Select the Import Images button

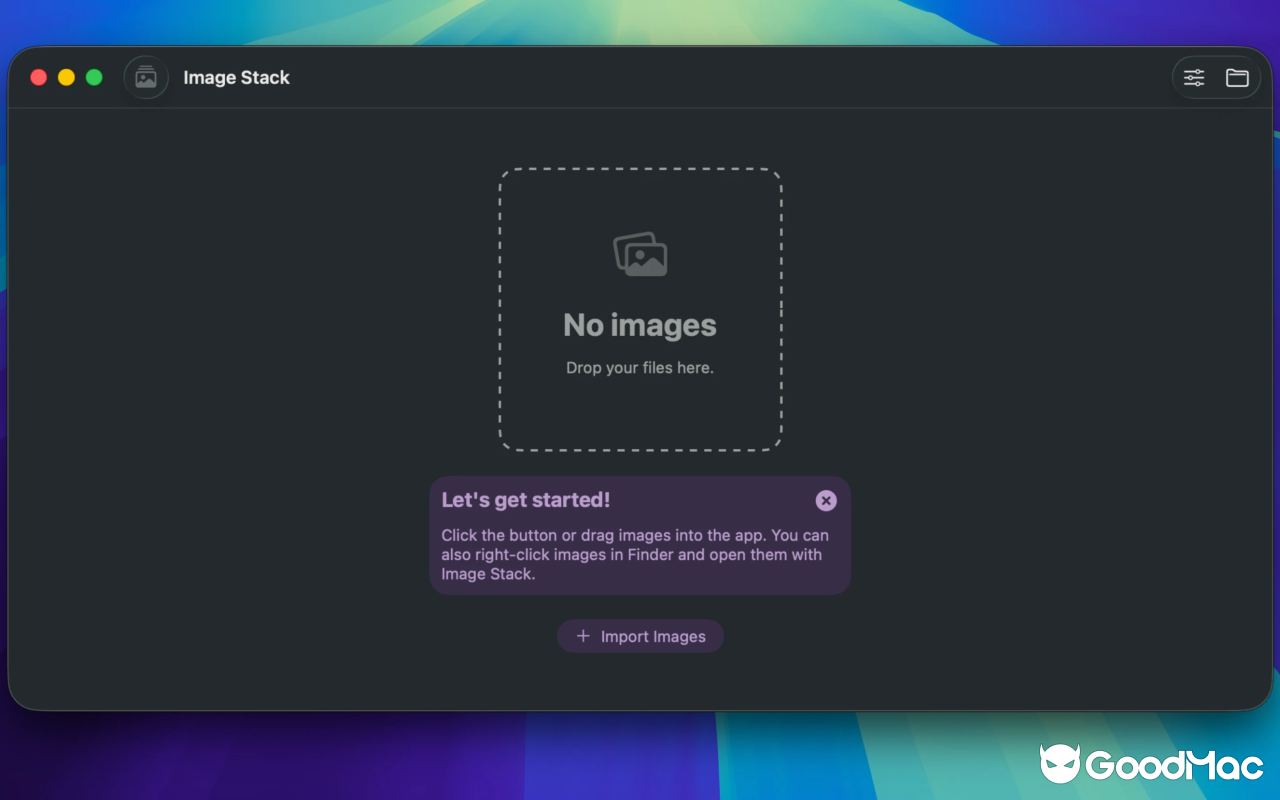(640, 636)
